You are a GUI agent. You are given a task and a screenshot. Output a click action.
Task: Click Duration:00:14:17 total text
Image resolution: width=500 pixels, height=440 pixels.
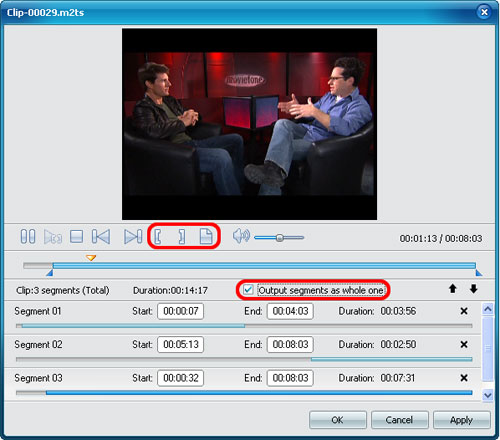pos(170,290)
